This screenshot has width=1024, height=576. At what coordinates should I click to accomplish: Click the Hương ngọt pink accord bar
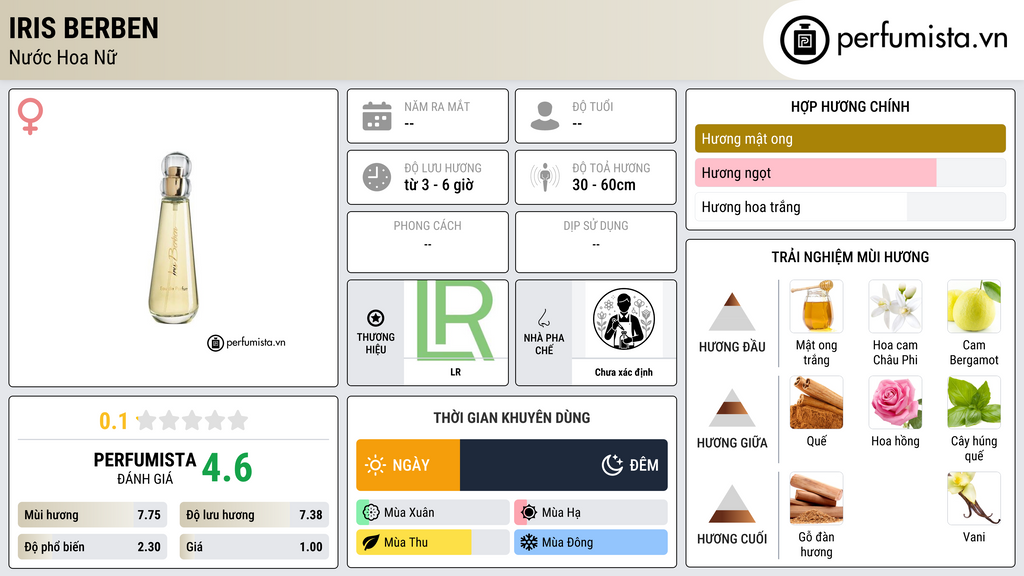(x=816, y=173)
